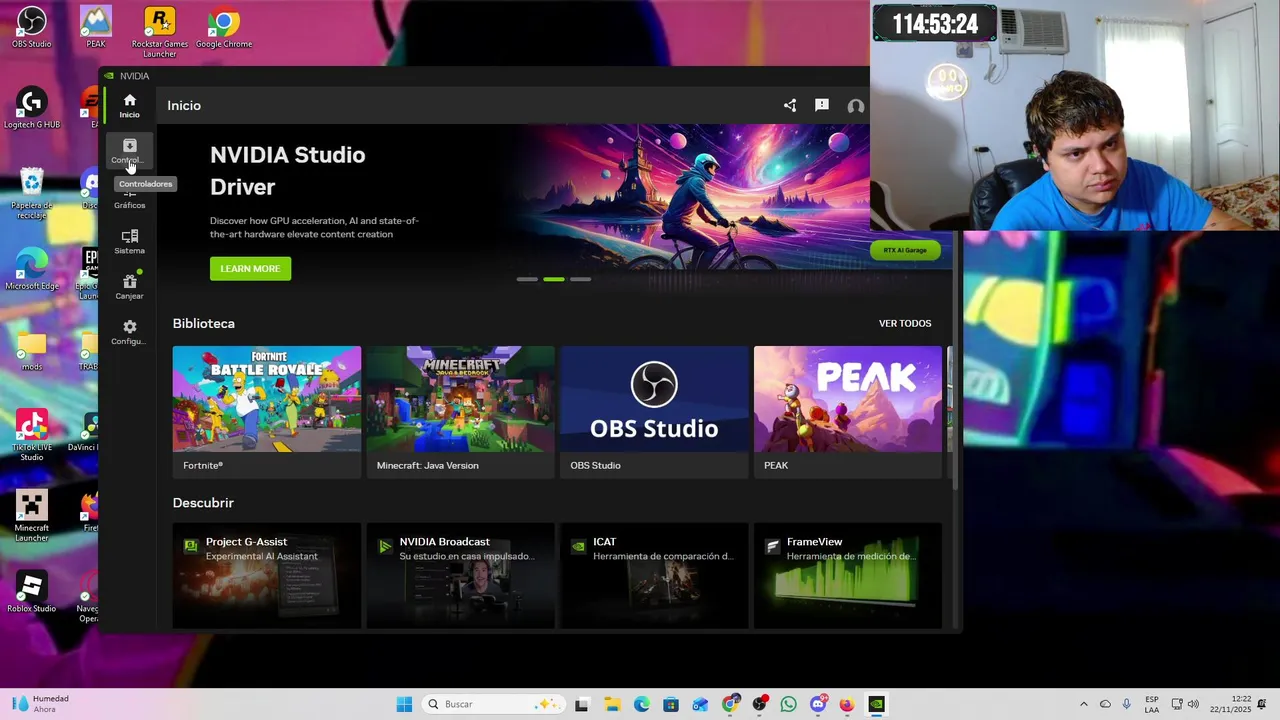Viewport: 1280px width, 720px height.
Task: Open the Inicio home tab in NVIDIA sidebar
Action: point(129,105)
